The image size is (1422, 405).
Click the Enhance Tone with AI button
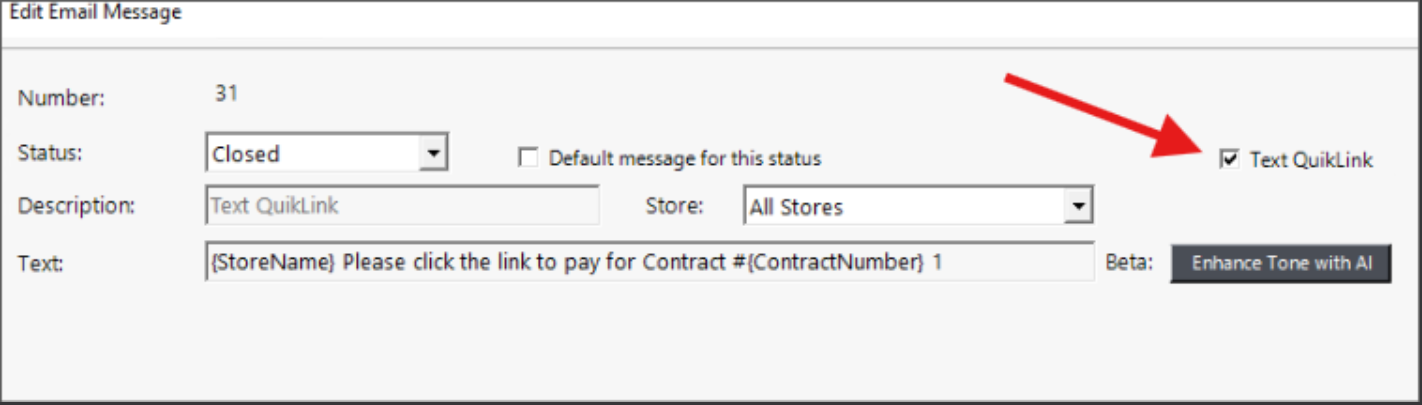[1280, 264]
